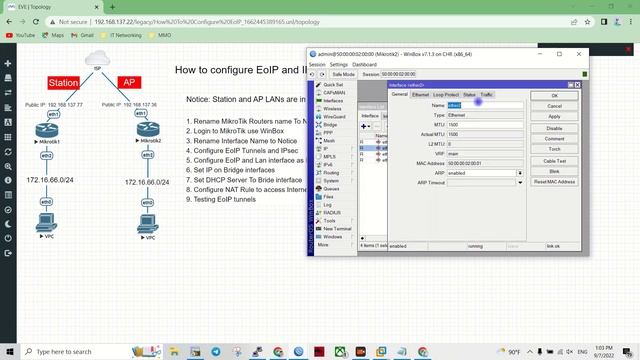Viewport: 640px width, 360px height.
Task: Expand Windows submenu in WinBox
Action: click(353, 237)
